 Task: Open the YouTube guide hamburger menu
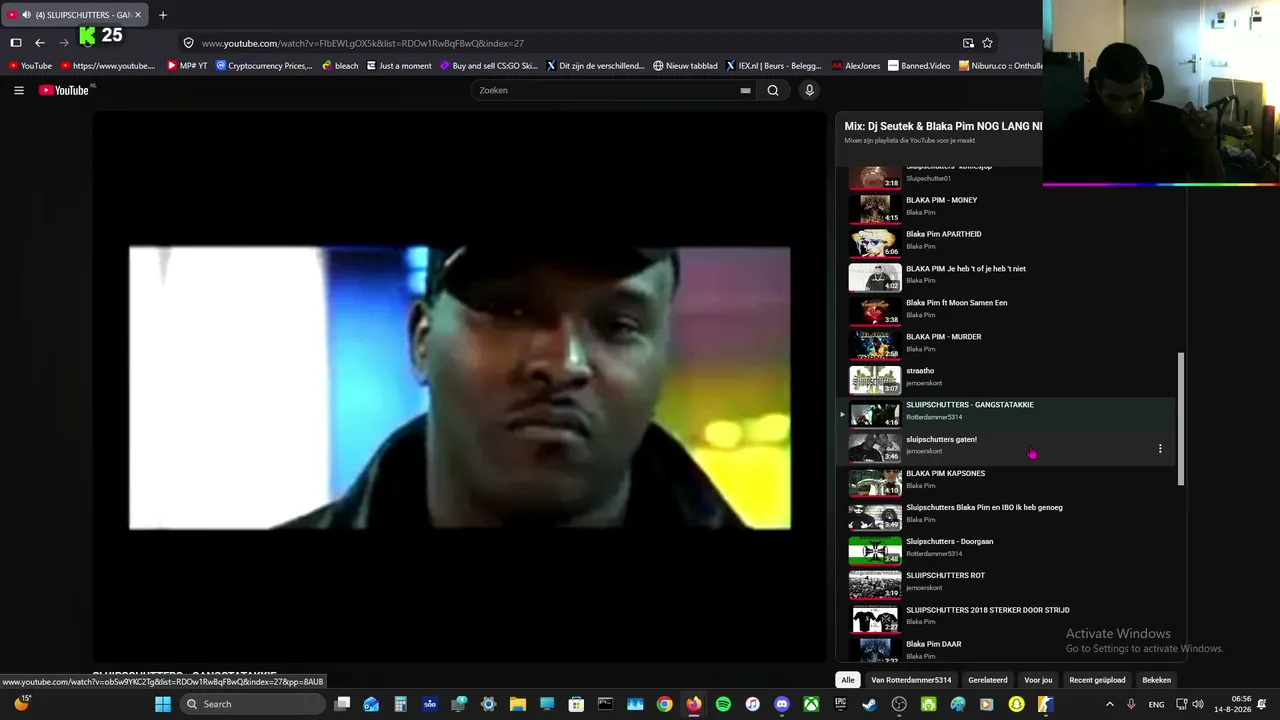click(x=19, y=90)
